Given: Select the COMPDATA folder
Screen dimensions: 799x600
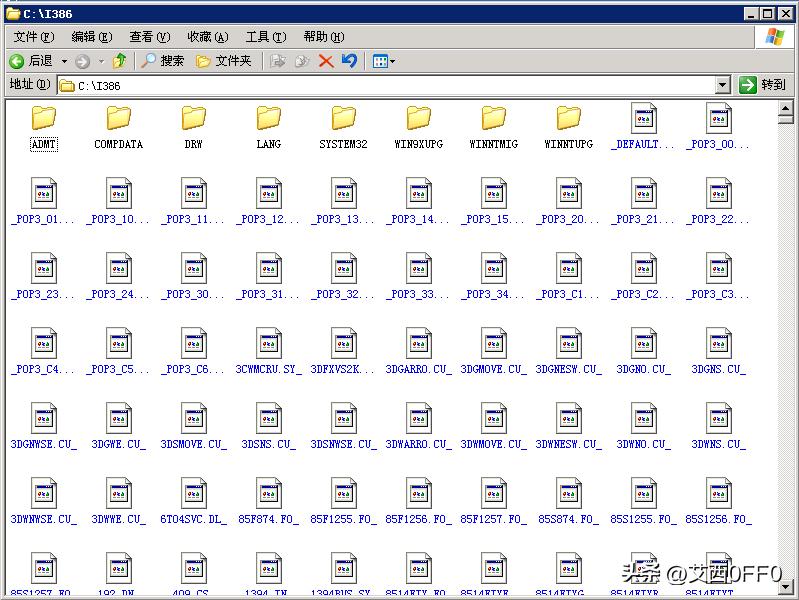Looking at the screenshot, I should pyautogui.click(x=119, y=128).
